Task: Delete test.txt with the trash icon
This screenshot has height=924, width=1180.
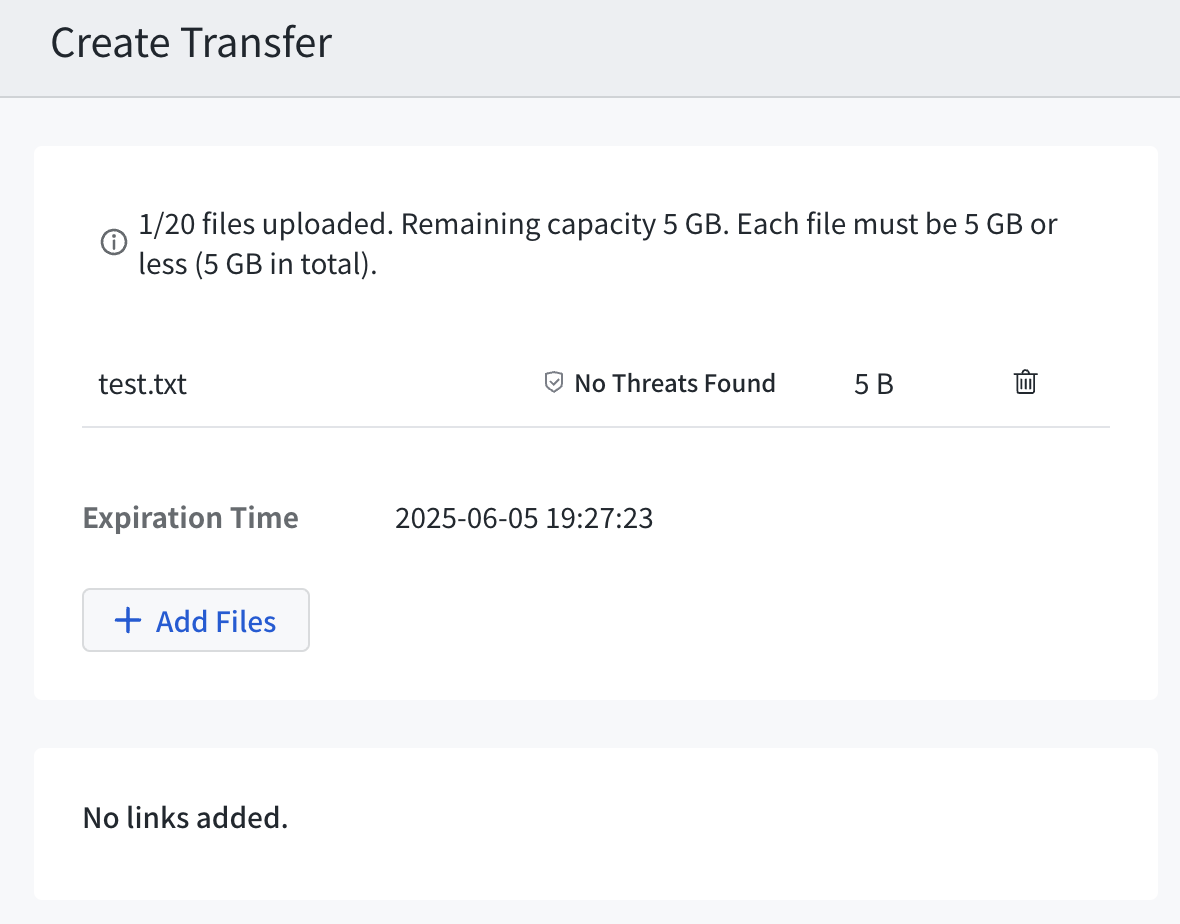Action: click(x=1025, y=382)
